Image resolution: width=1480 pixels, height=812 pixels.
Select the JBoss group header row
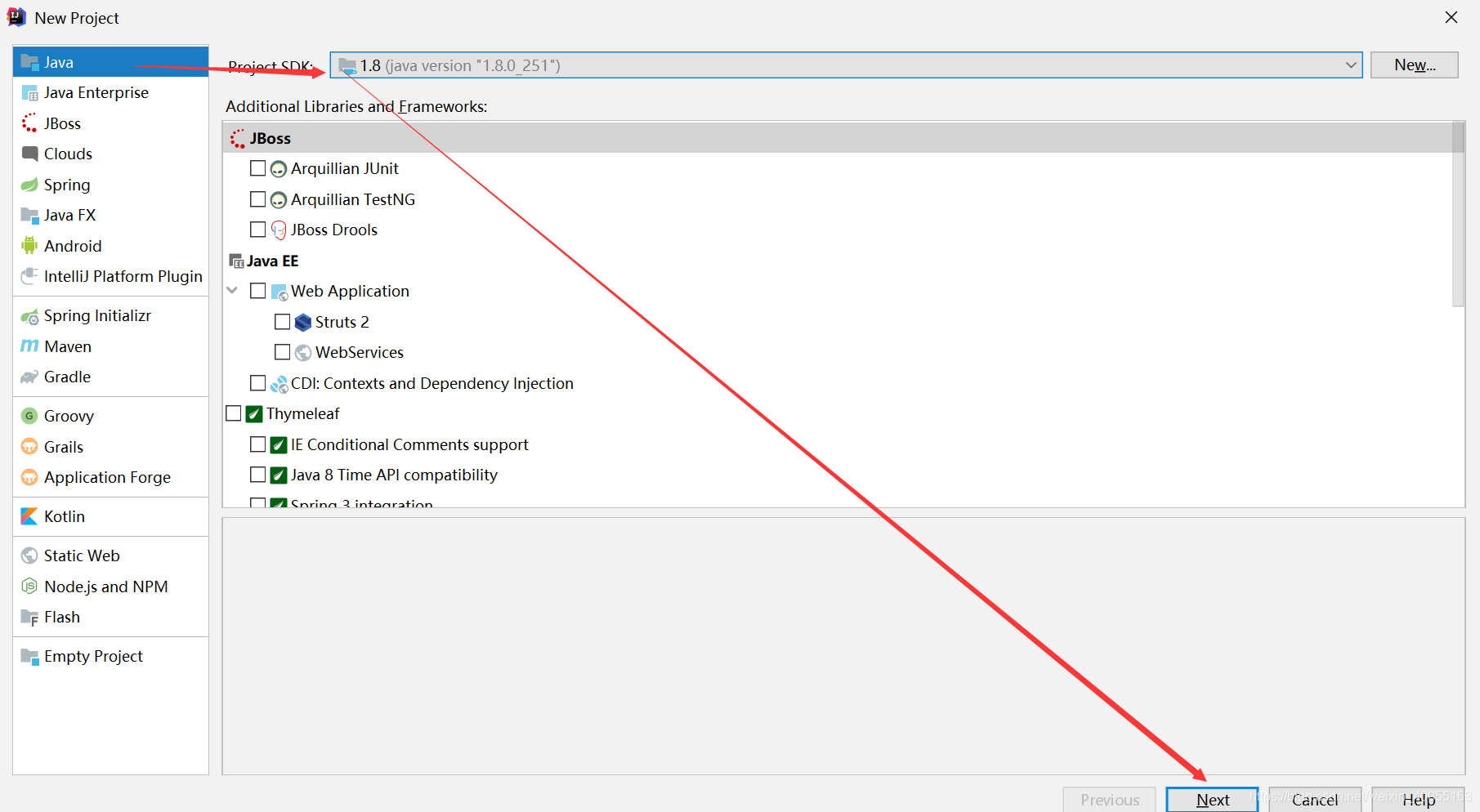click(x=837, y=138)
